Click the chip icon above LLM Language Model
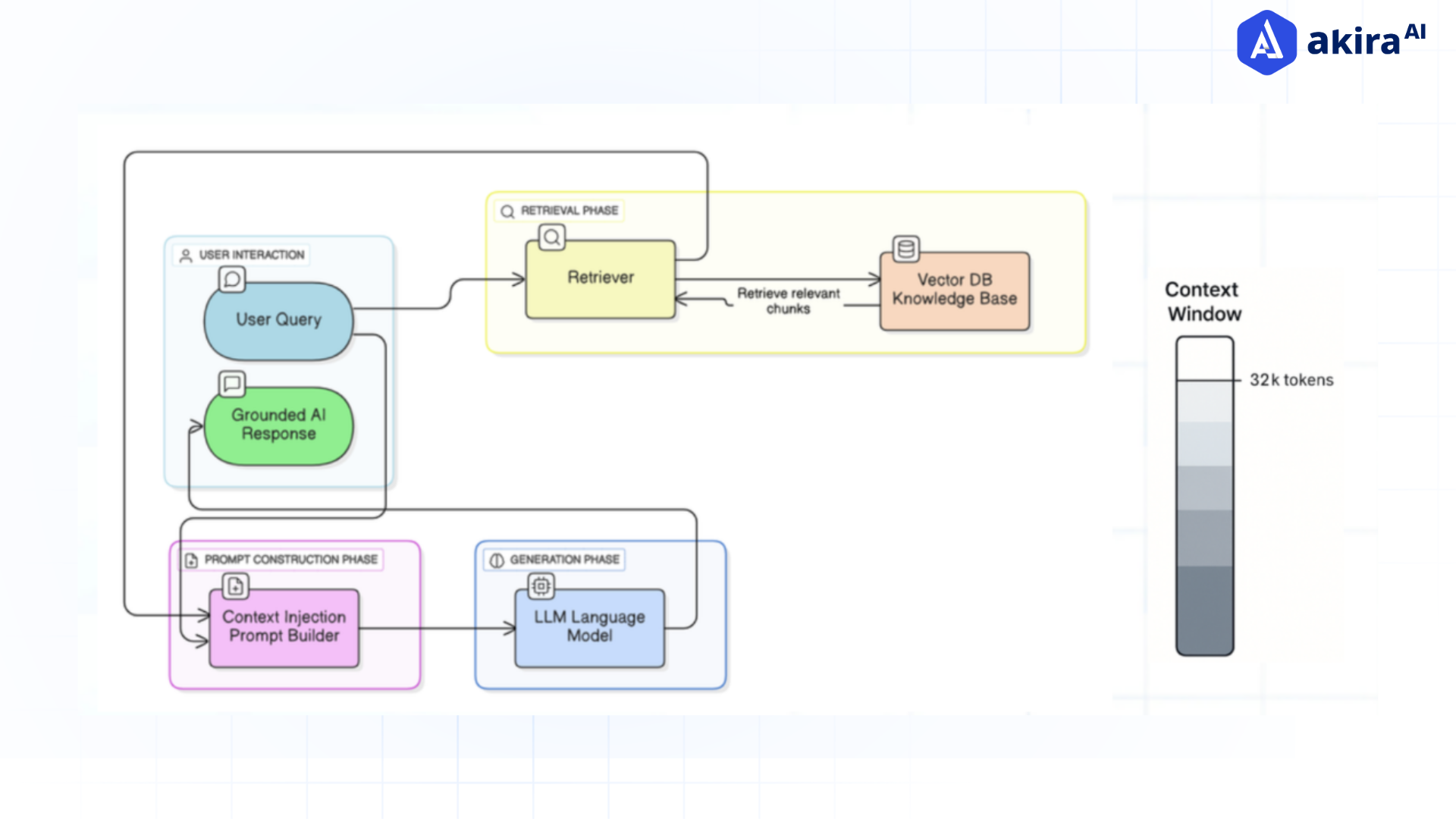The width and height of the screenshot is (1456, 819). tap(541, 585)
